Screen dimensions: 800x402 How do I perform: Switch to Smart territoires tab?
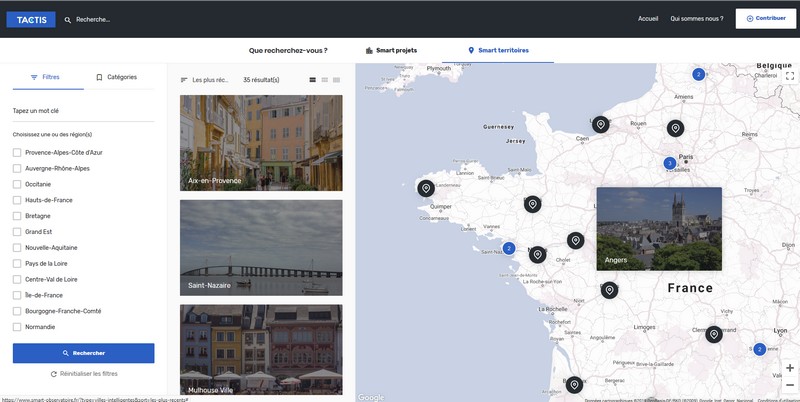click(498, 51)
